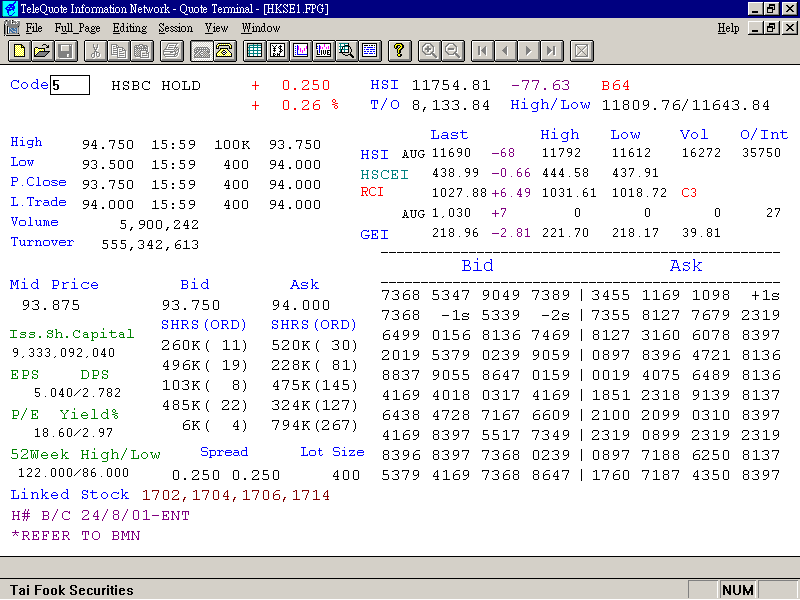Click the Save floppy disk icon
Screen dimensions: 800x600
(x=65, y=51)
